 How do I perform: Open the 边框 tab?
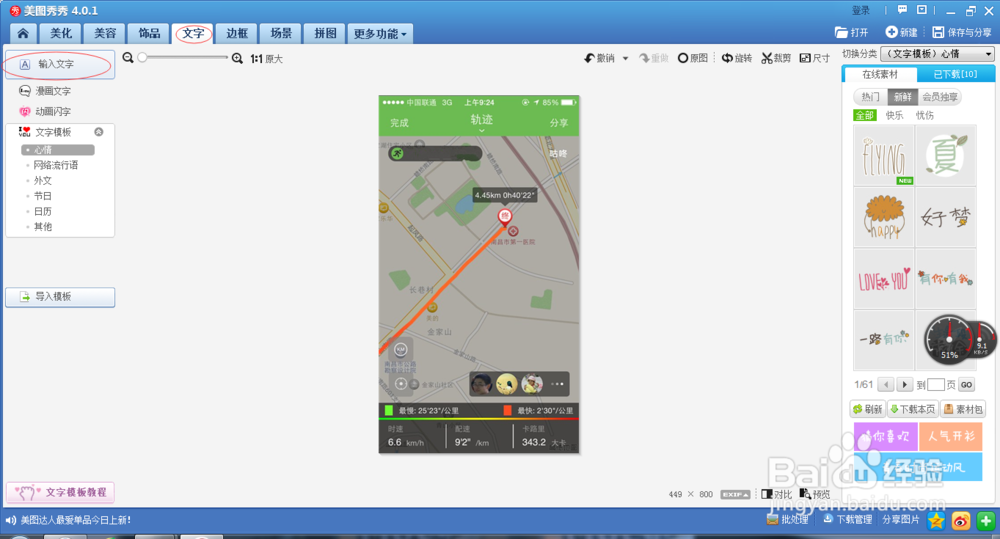click(x=237, y=33)
